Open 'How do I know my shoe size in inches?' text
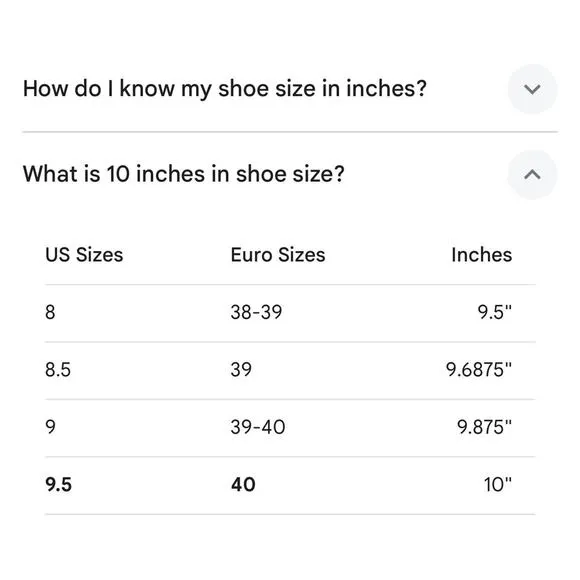Screen dimensions: 580x580 coord(225,89)
